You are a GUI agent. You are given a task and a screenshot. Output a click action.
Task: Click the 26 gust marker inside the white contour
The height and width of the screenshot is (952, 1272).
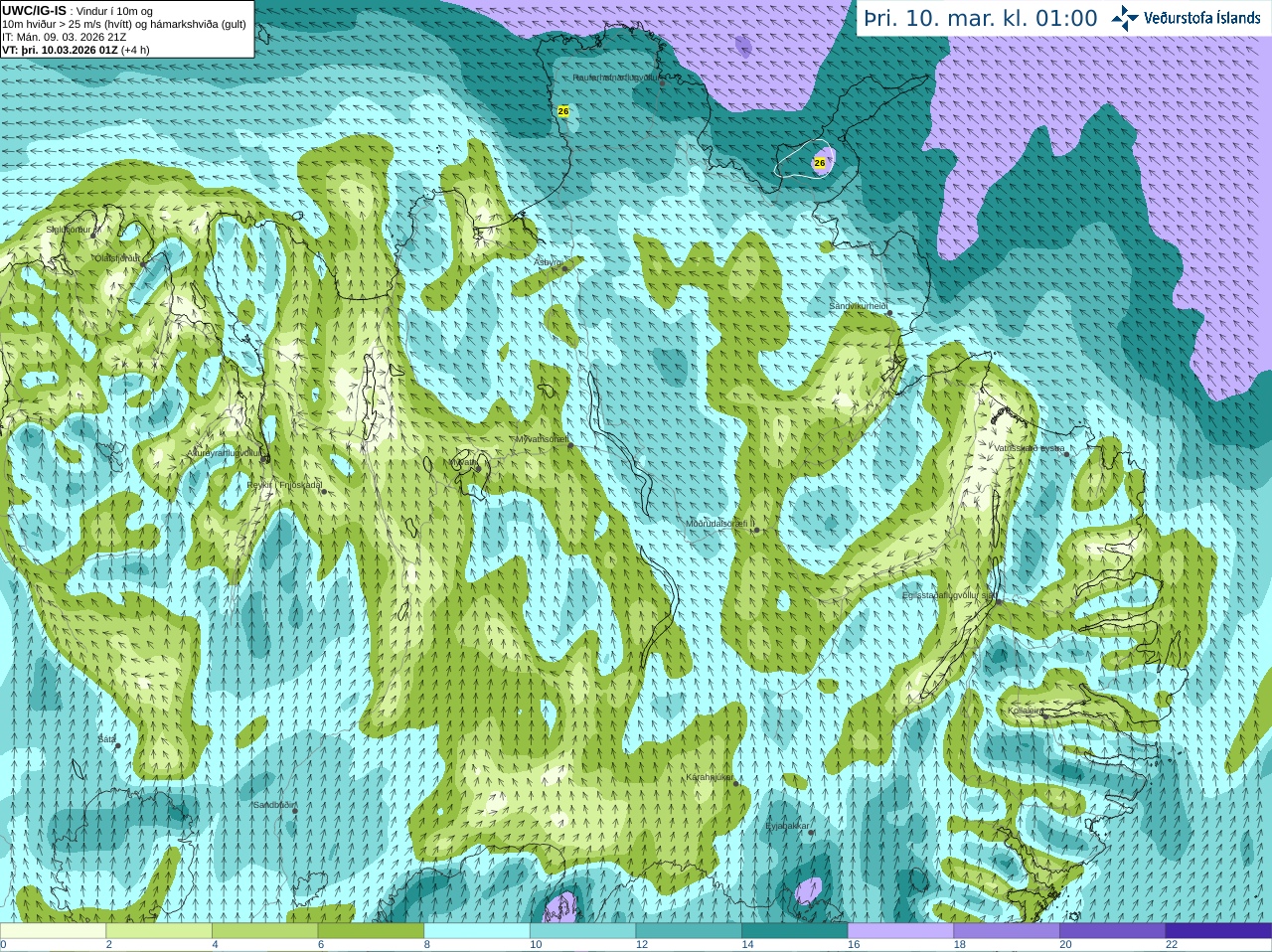[x=820, y=162]
